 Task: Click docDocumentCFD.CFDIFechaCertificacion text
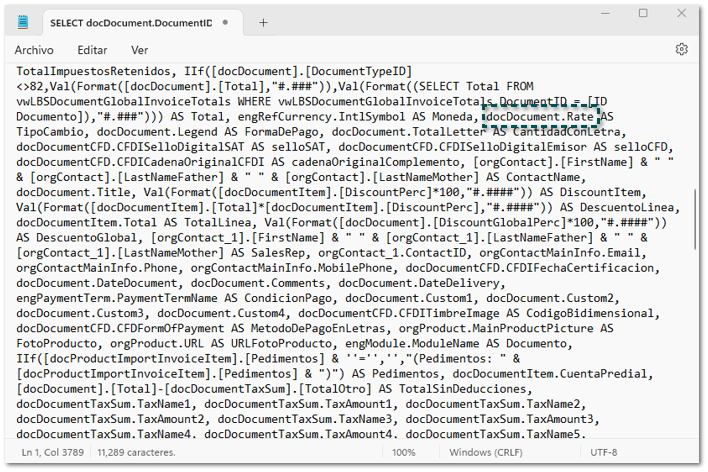click(529, 268)
